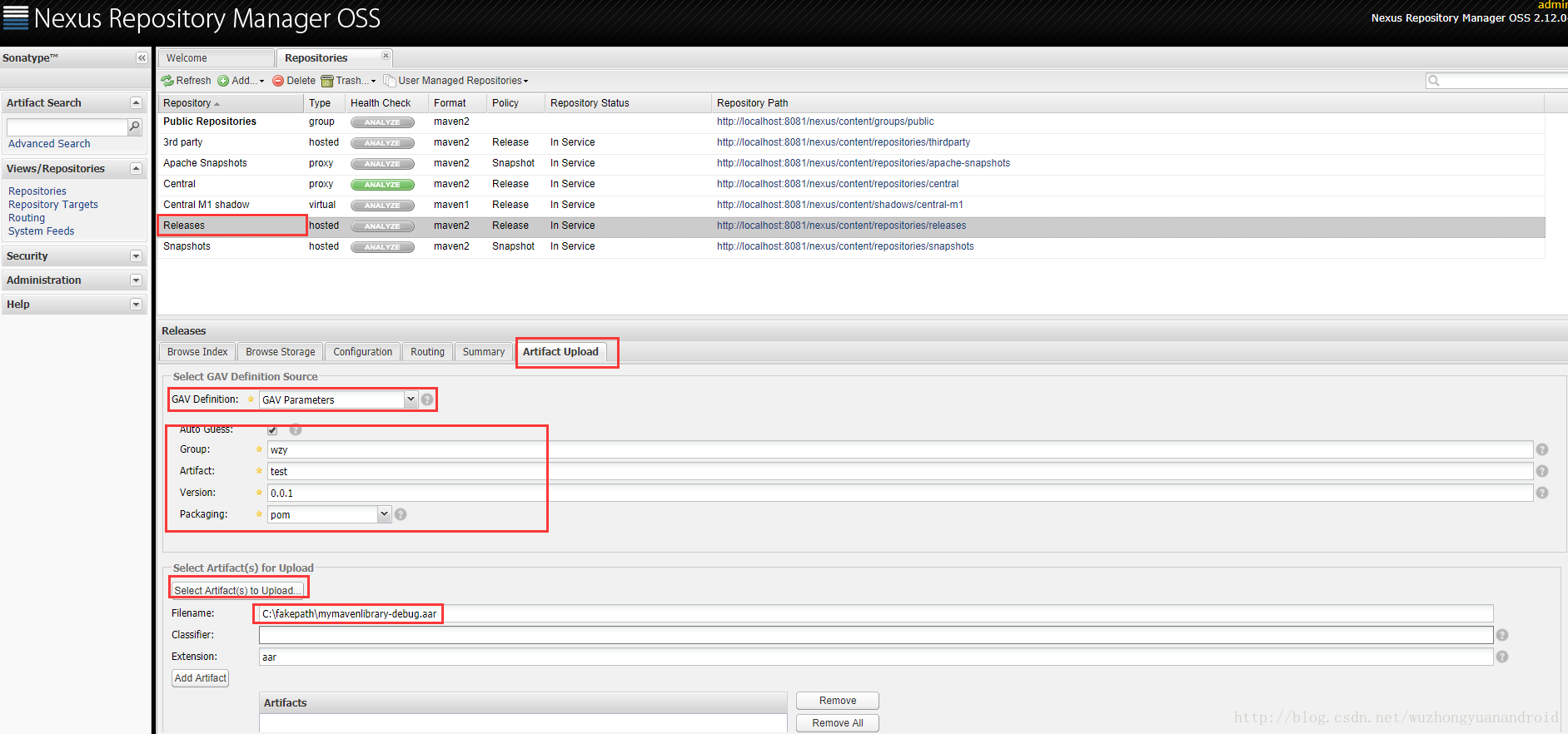Image resolution: width=1568 pixels, height=734 pixels.
Task: Open the Configuration tab
Action: pyautogui.click(x=363, y=352)
